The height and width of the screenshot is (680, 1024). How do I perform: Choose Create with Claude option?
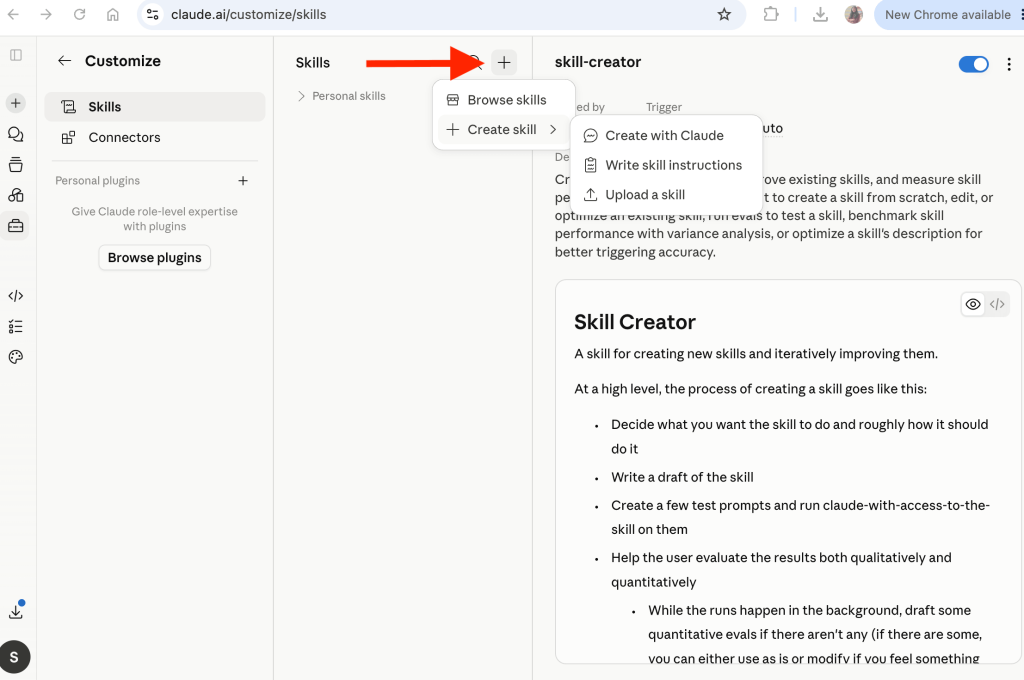tap(665, 135)
